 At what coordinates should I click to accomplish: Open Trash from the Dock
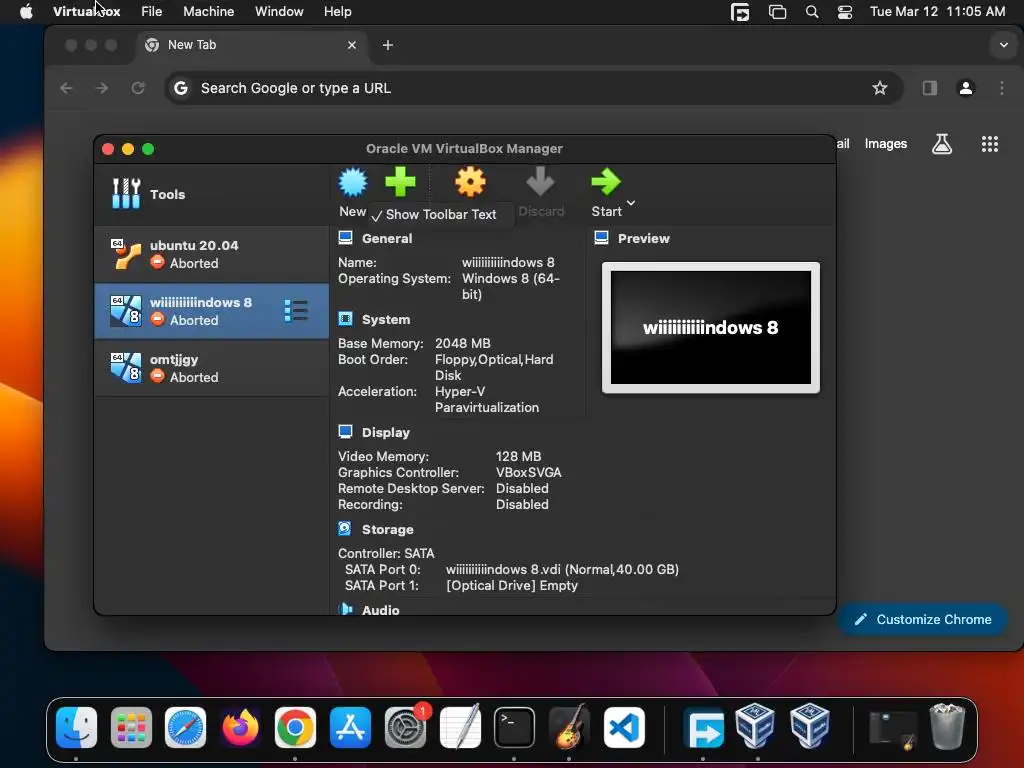point(947,726)
